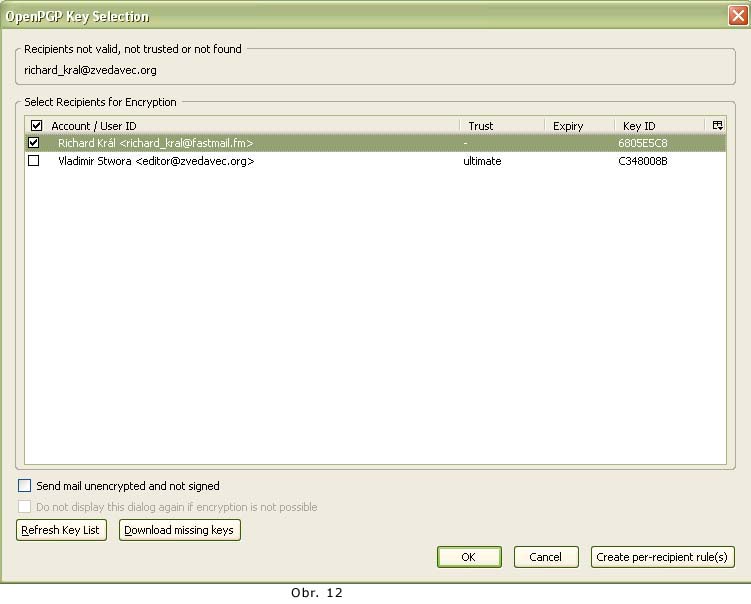Click richard_kral@zvedavec.org invalid recipient text
The image size is (751, 604).
[91, 70]
